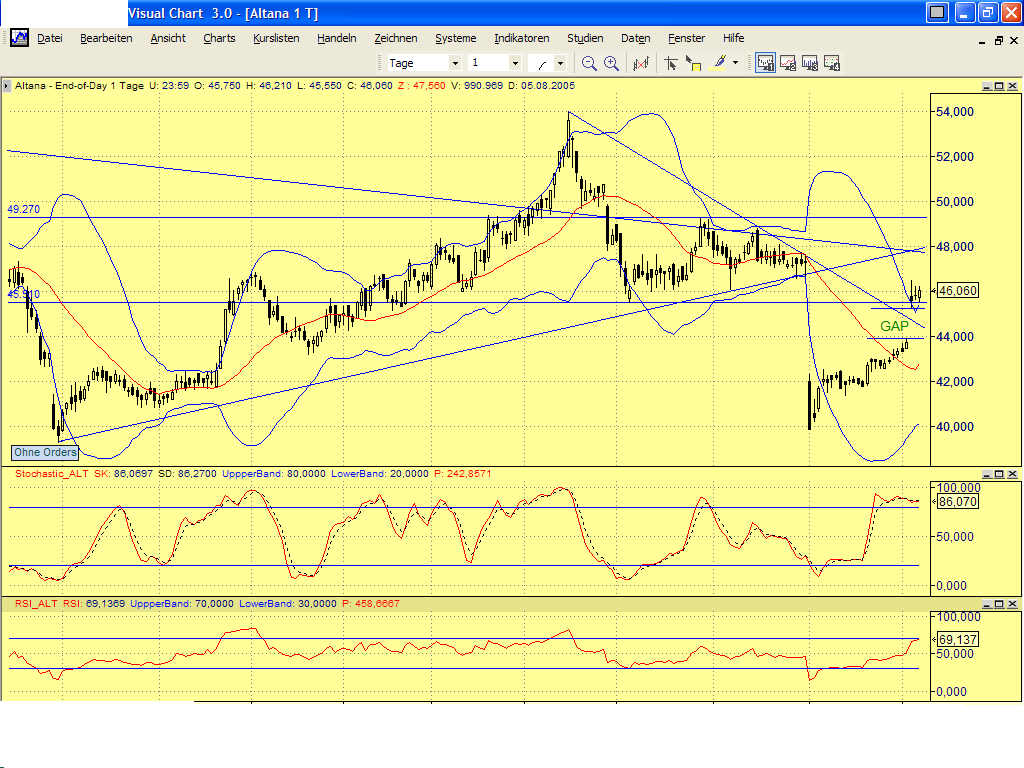The image size is (1024, 768).
Task: Open the line style dropdown
Action: (558, 62)
